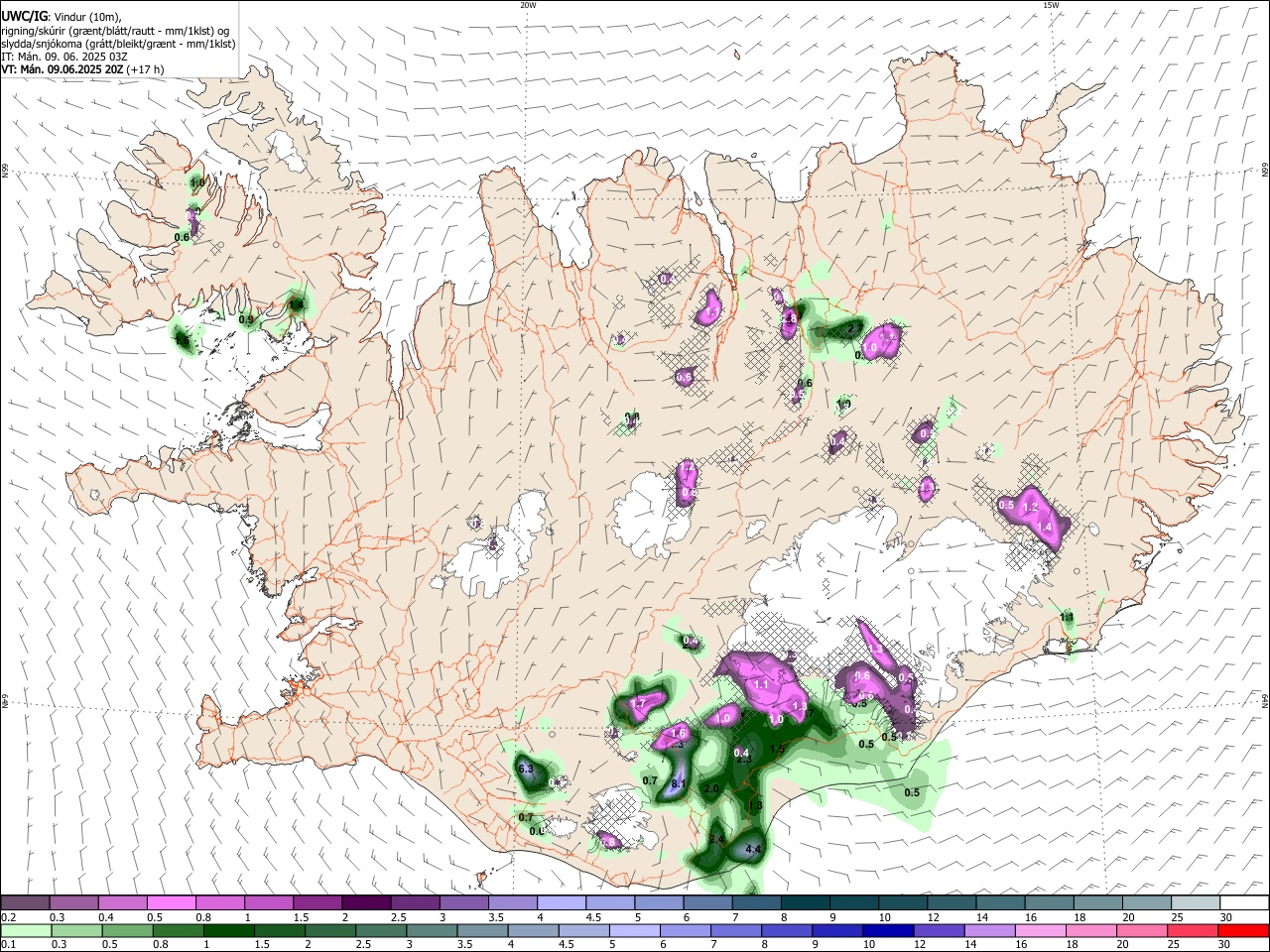This screenshot has width=1270, height=952.
Task: Click the 0.1 label in the lower legend row
Action: click(x=8, y=945)
